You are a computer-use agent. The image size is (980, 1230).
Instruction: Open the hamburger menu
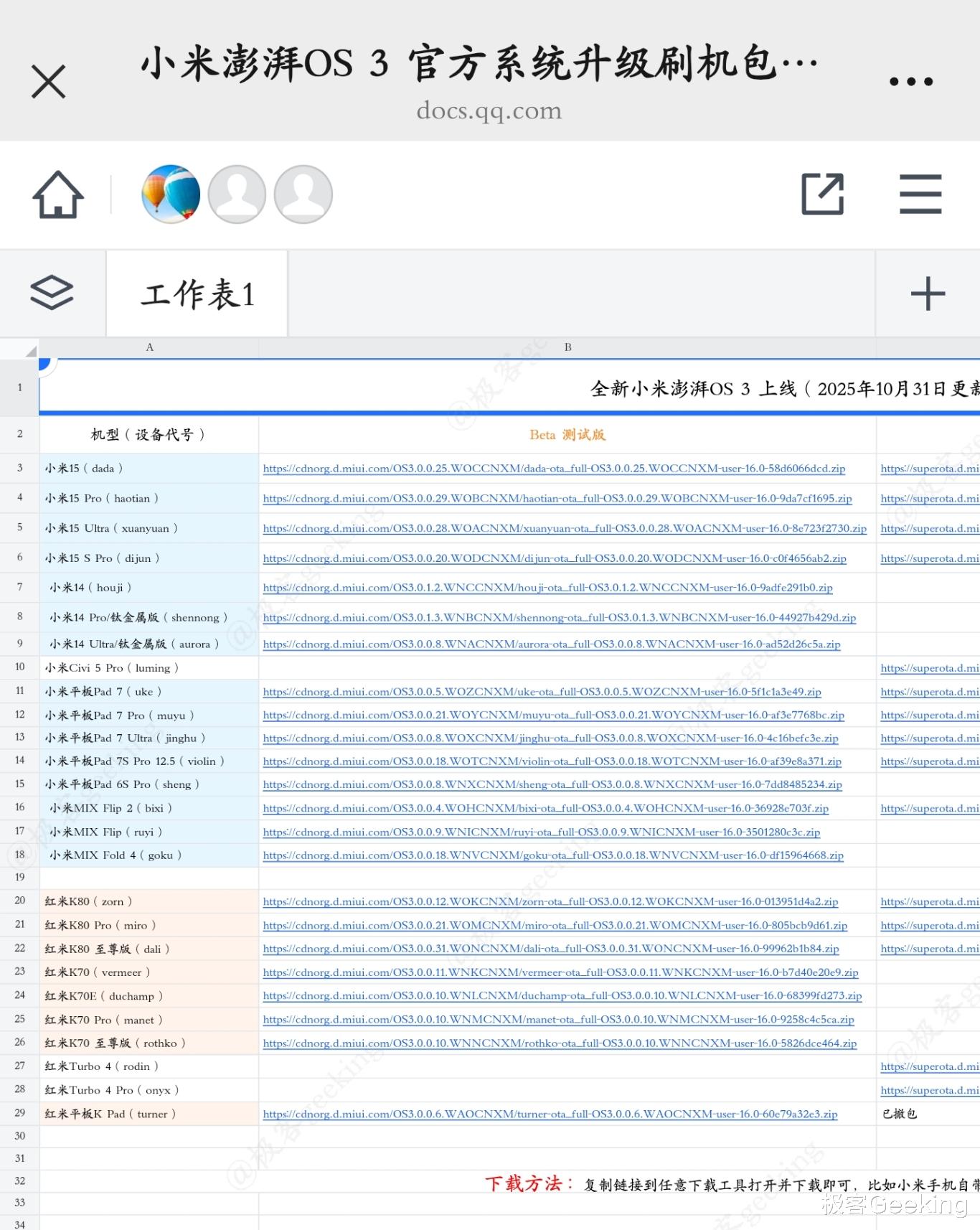point(920,194)
